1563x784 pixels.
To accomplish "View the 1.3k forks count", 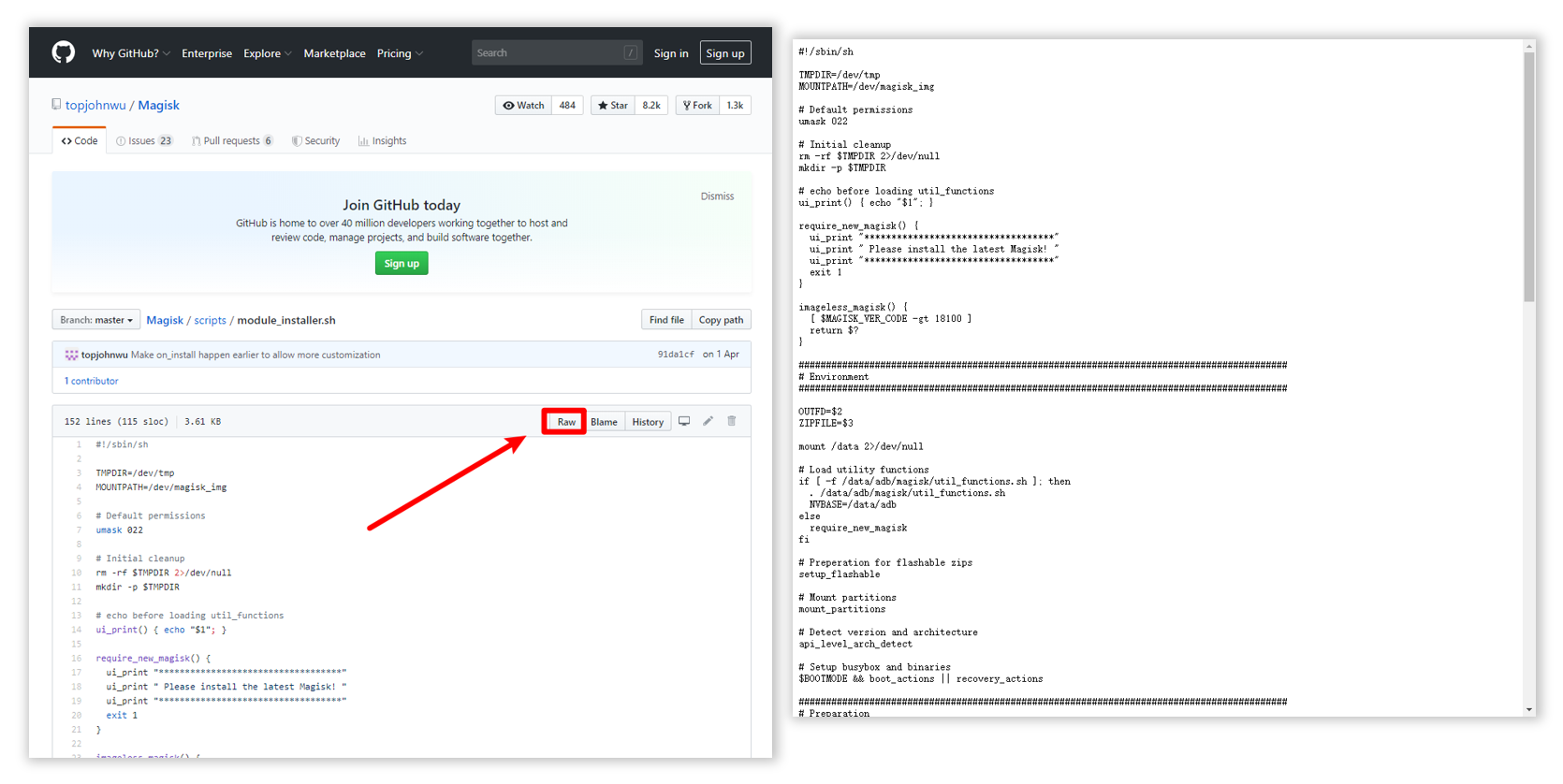I will coord(736,106).
